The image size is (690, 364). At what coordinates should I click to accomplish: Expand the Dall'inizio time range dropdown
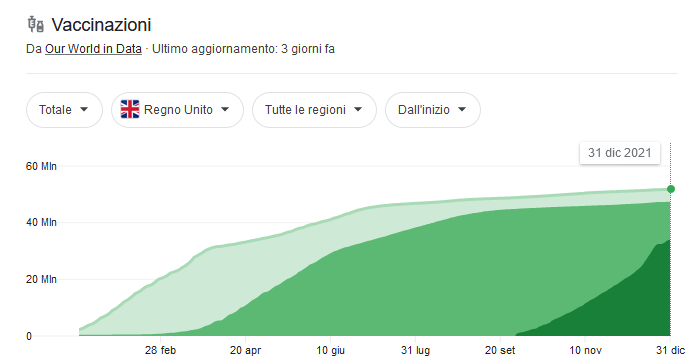point(433,110)
